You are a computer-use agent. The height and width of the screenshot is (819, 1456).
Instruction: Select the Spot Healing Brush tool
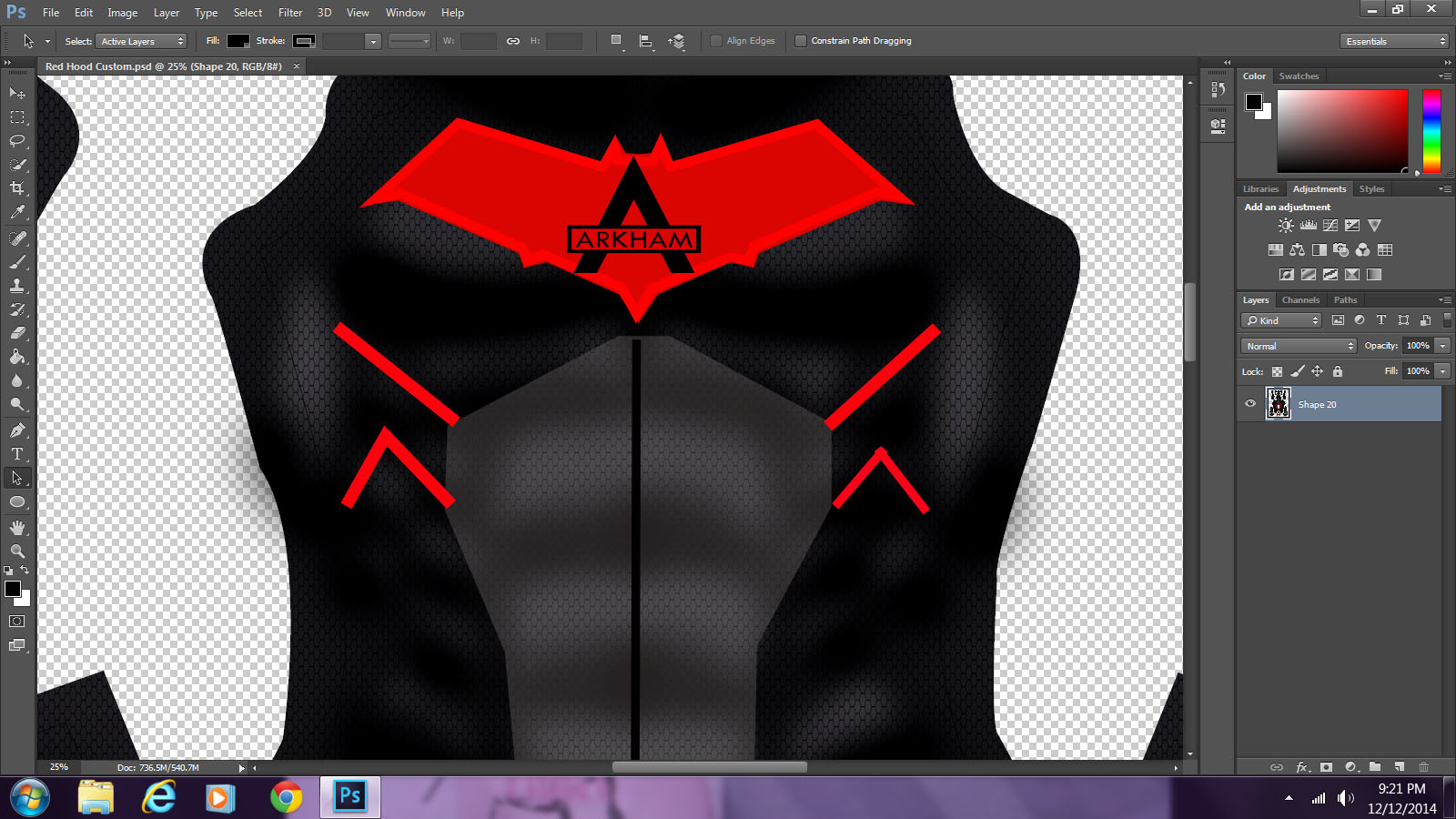coord(17,238)
